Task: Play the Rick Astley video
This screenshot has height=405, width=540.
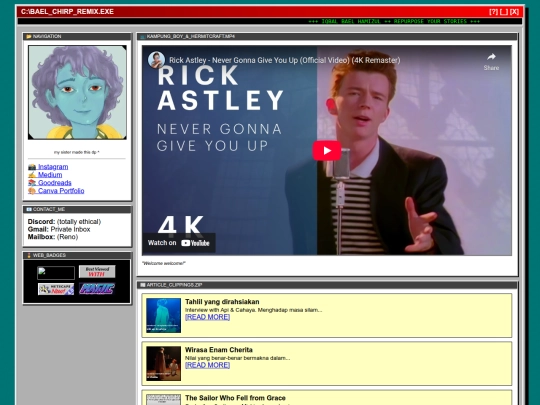Action: point(326,150)
